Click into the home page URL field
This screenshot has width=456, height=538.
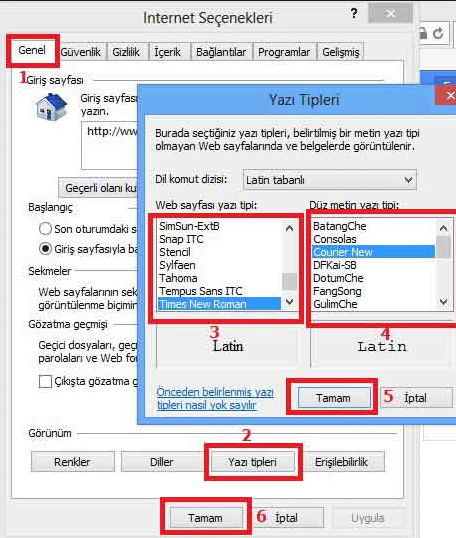tap(109, 145)
